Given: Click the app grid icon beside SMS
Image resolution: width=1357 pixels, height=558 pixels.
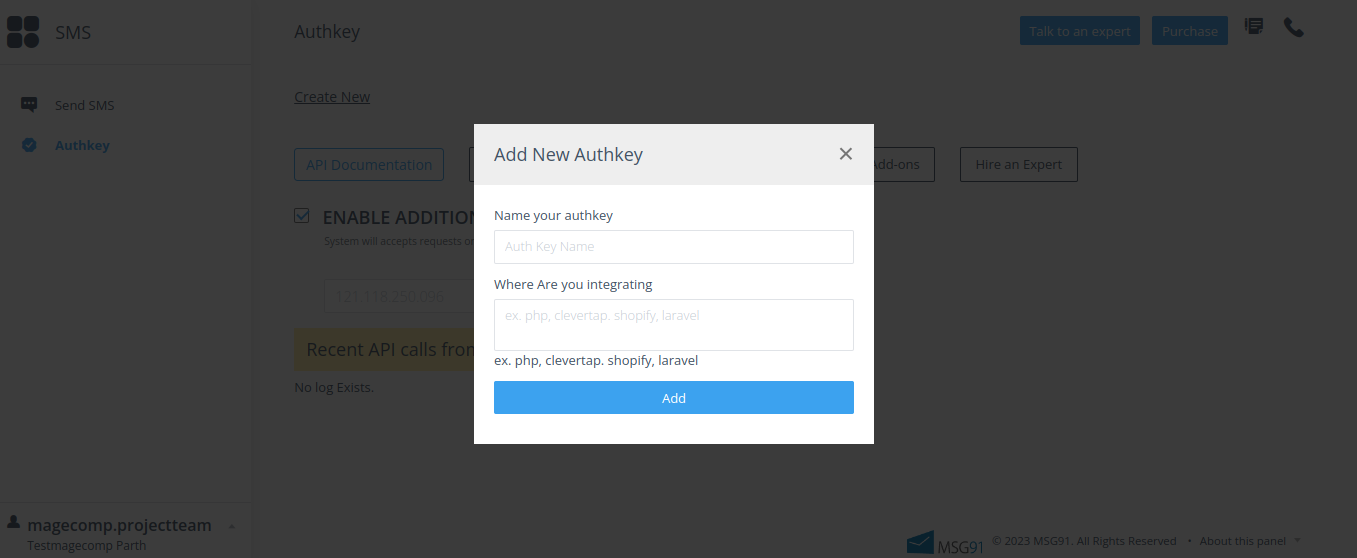Looking at the screenshot, I should tap(23, 32).
